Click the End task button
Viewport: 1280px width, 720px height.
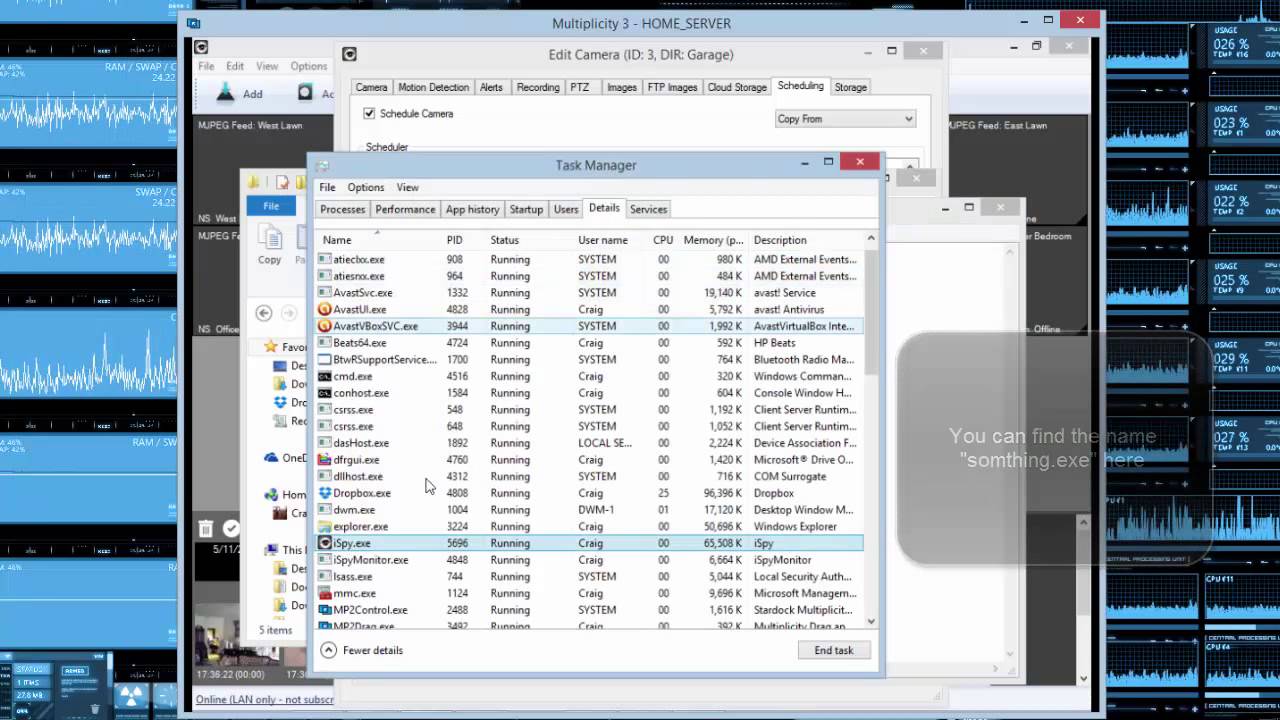(x=834, y=650)
